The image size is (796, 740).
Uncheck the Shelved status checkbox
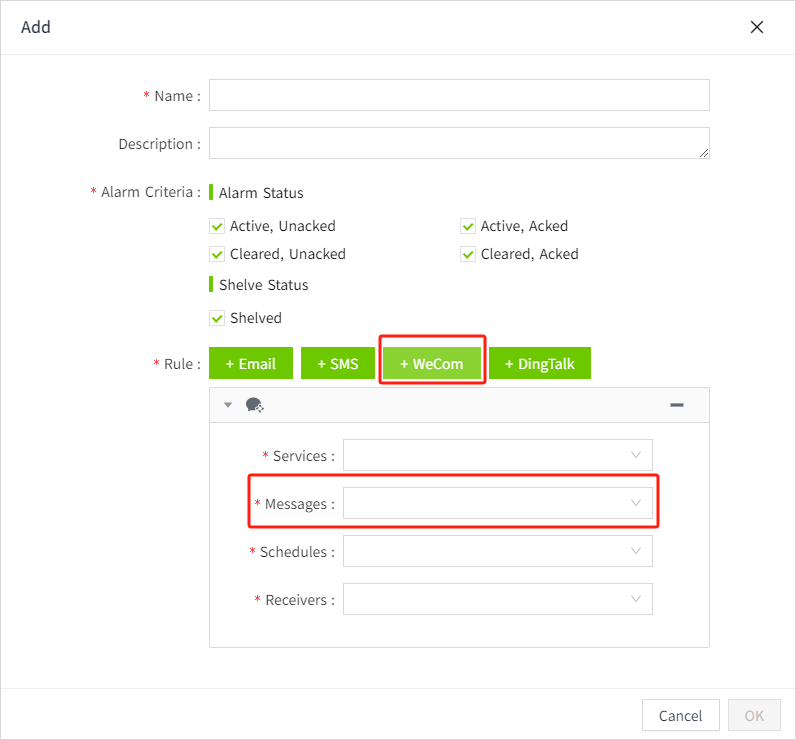click(217, 318)
